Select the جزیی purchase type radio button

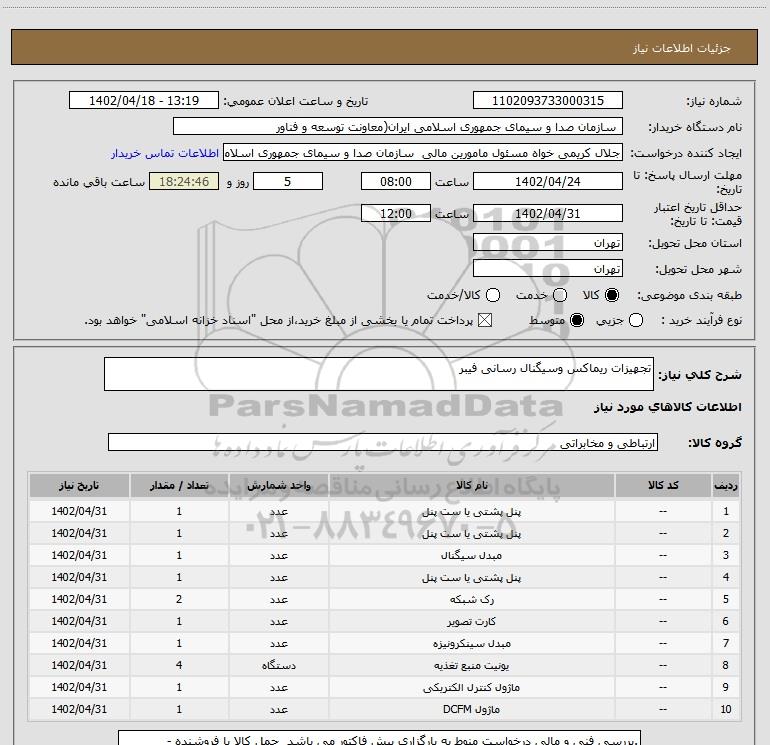(635, 320)
